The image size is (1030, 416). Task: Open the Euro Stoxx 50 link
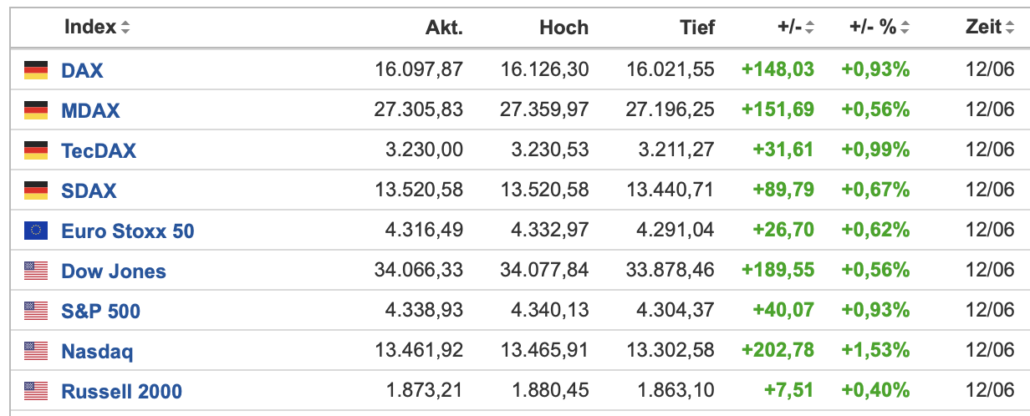pos(127,231)
